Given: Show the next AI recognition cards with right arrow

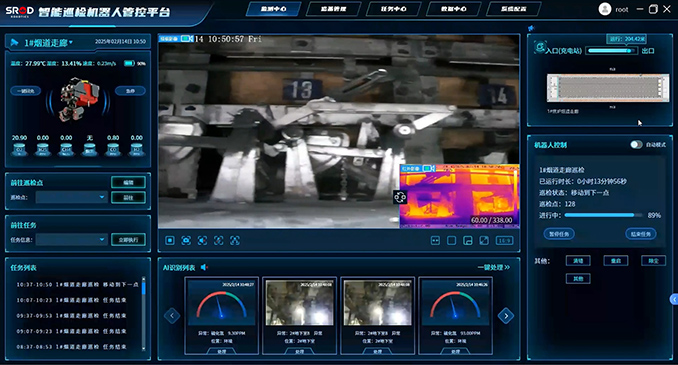Looking at the screenshot, I should [506, 316].
